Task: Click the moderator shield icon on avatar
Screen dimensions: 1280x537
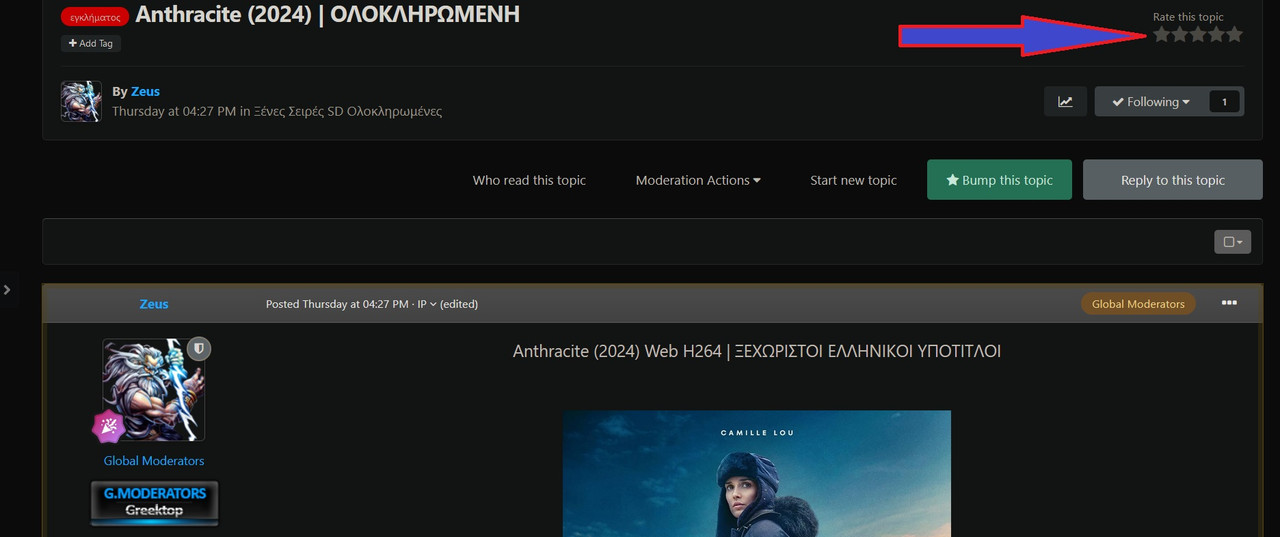Action: click(x=199, y=348)
